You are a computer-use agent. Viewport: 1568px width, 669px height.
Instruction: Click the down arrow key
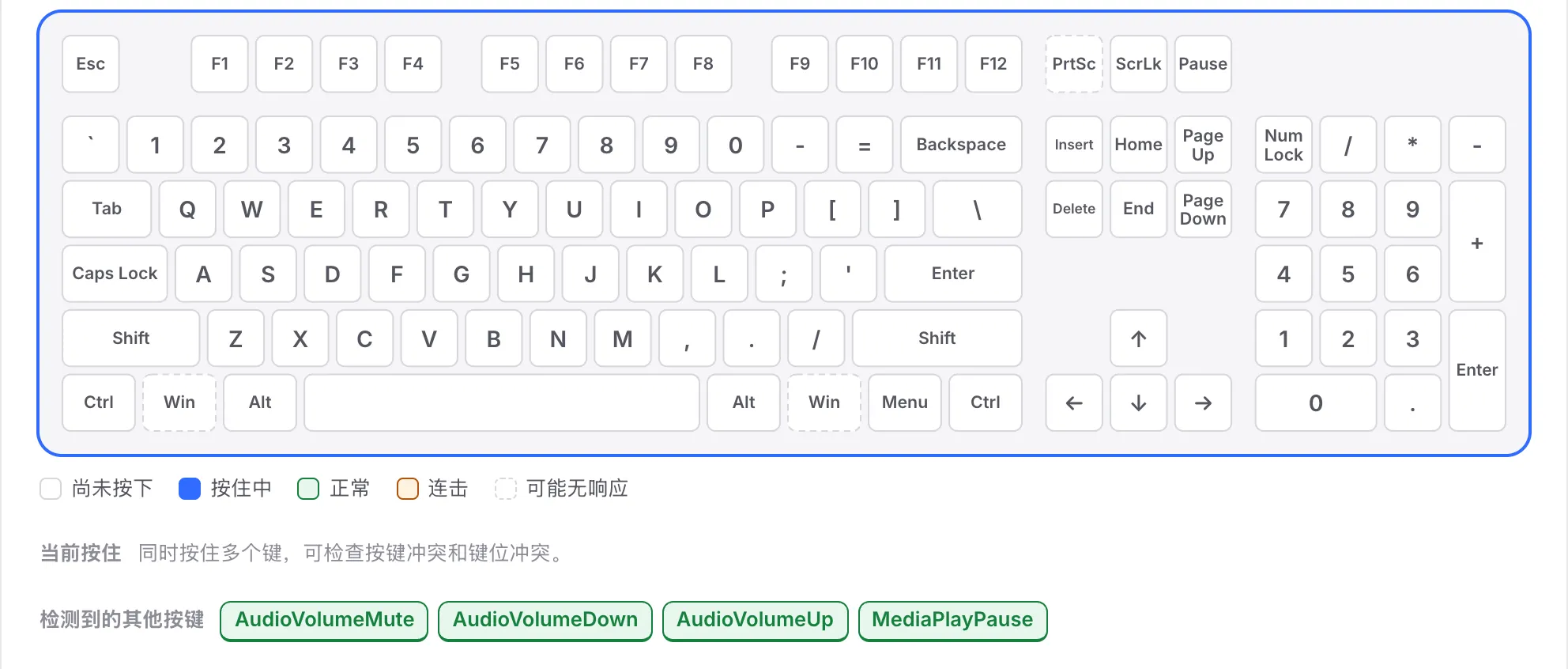coord(1138,403)
